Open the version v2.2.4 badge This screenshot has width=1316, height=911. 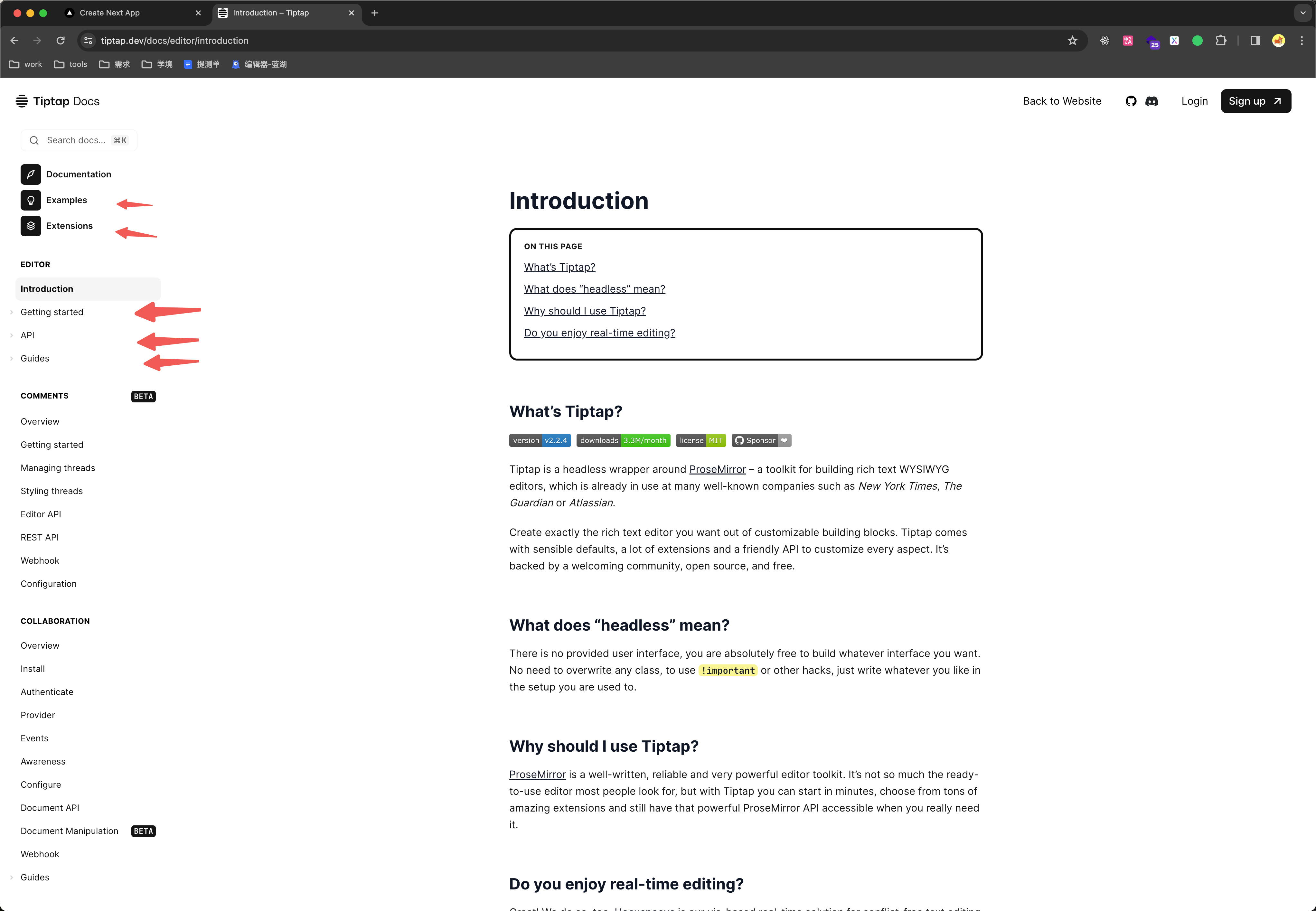click(540, 440)
